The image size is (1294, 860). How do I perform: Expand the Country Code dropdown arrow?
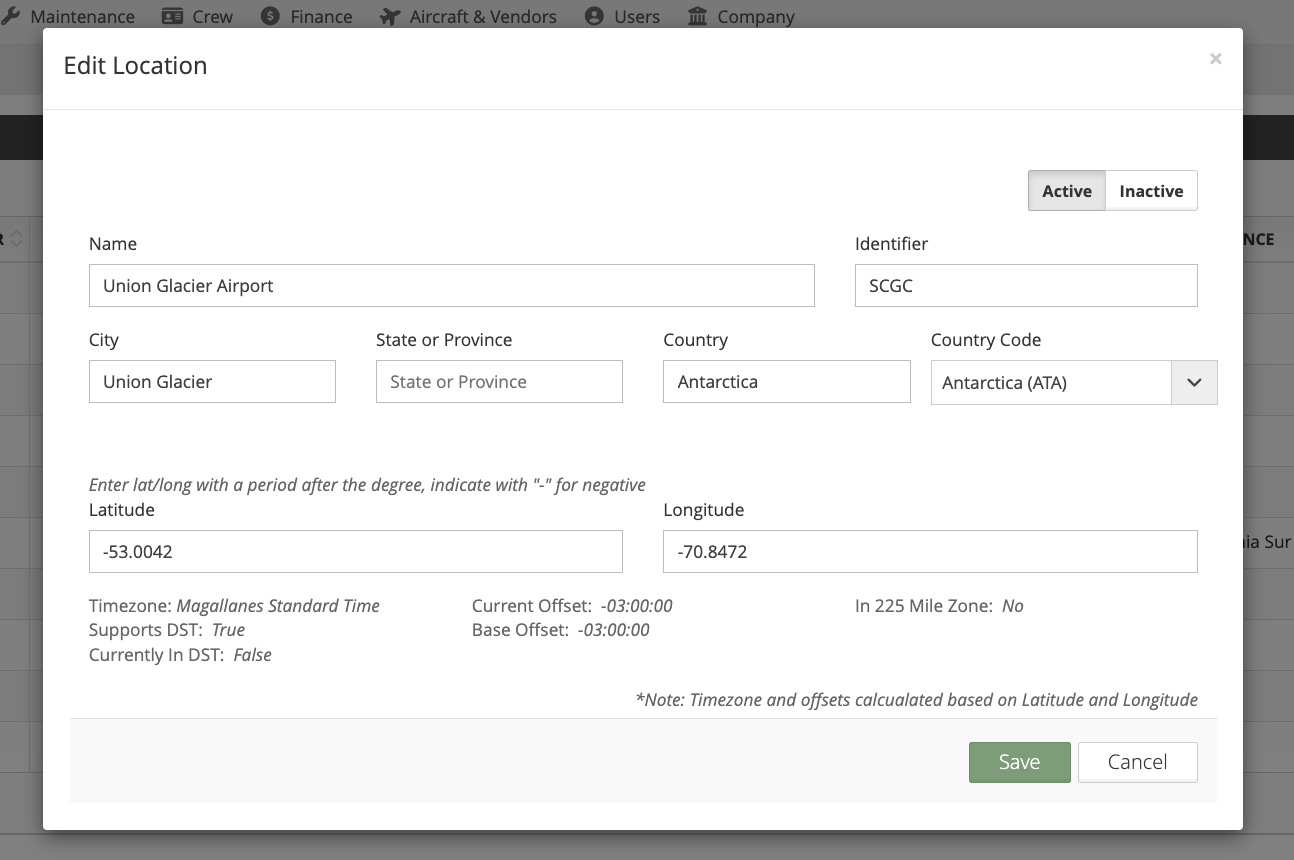[x=1193, y=383]
